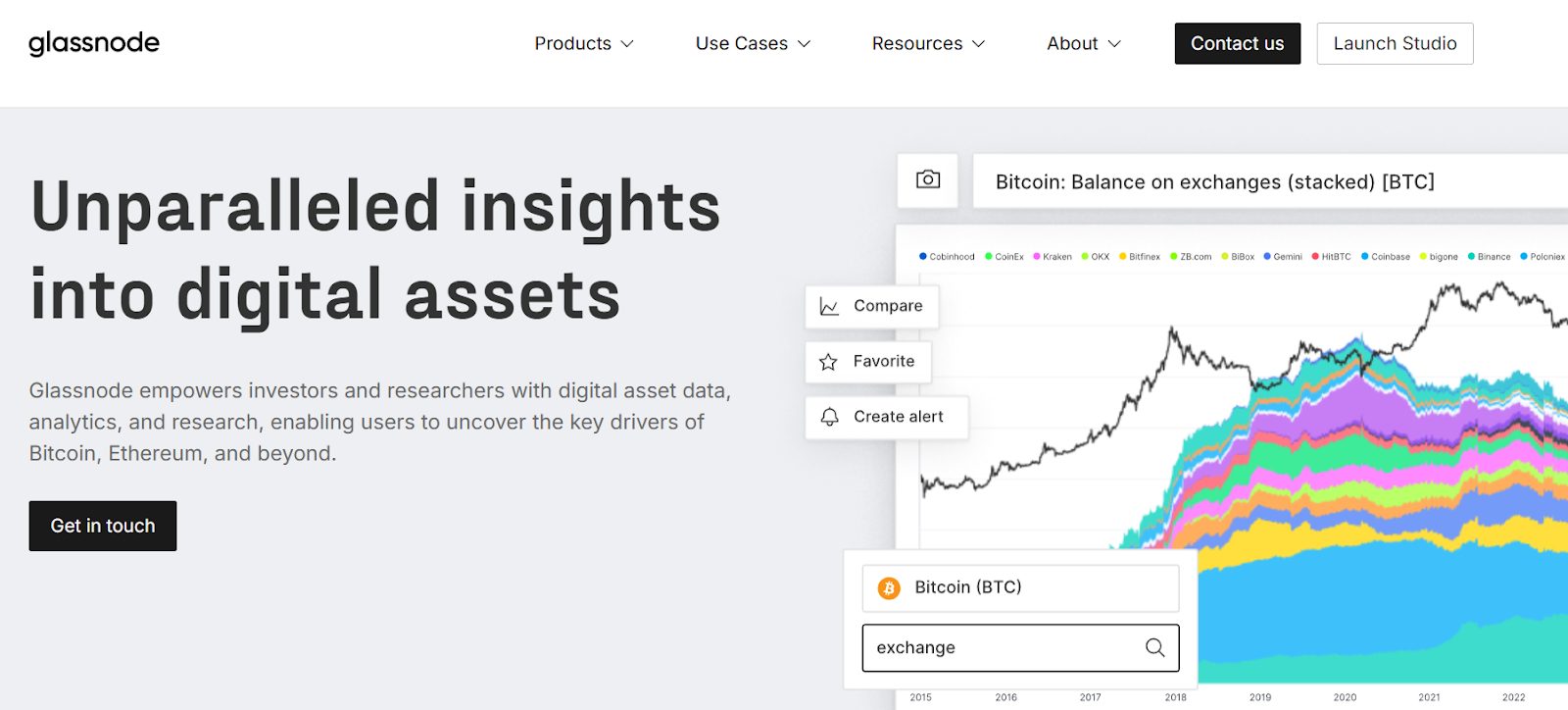The height and width of the screenshot is (710, 1568).
Task: Expand the Use Cases dropdown
Action: (x=753, y=43)
